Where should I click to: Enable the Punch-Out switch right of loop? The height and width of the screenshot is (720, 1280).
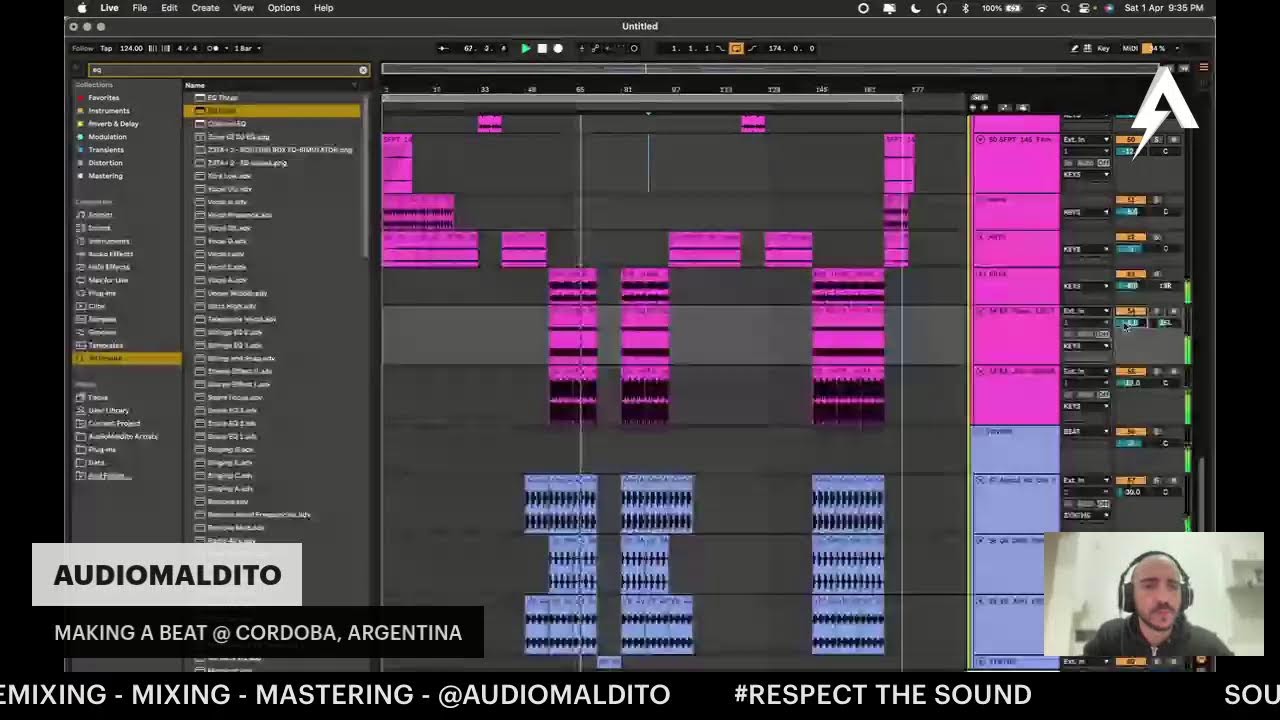coord(752,48)
